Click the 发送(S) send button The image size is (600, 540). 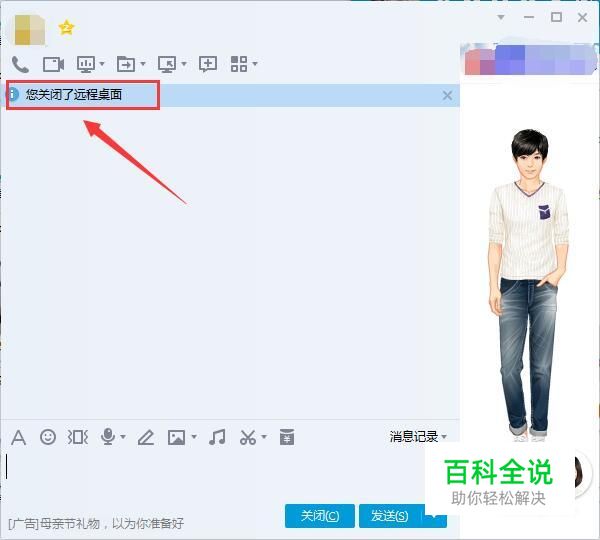390,516
